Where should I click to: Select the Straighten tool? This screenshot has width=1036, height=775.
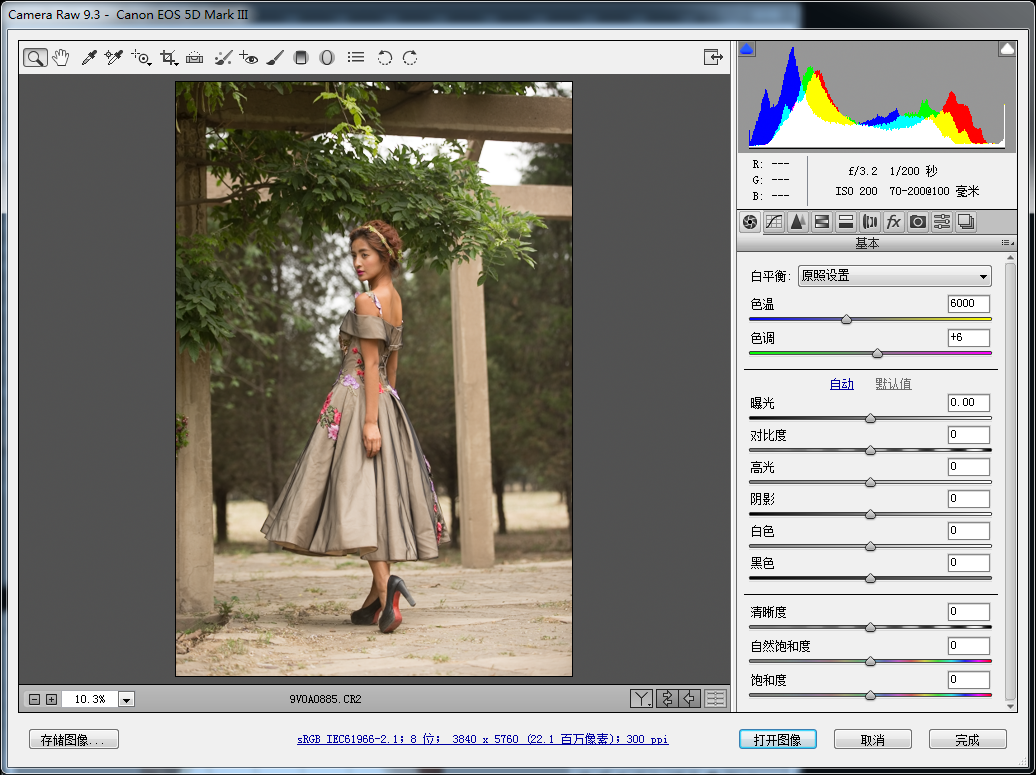[194, 57]
